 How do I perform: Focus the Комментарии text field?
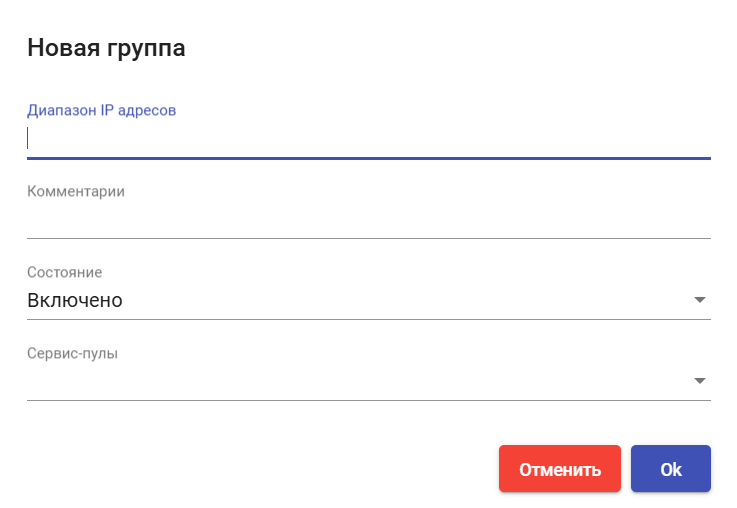(368, 219)
